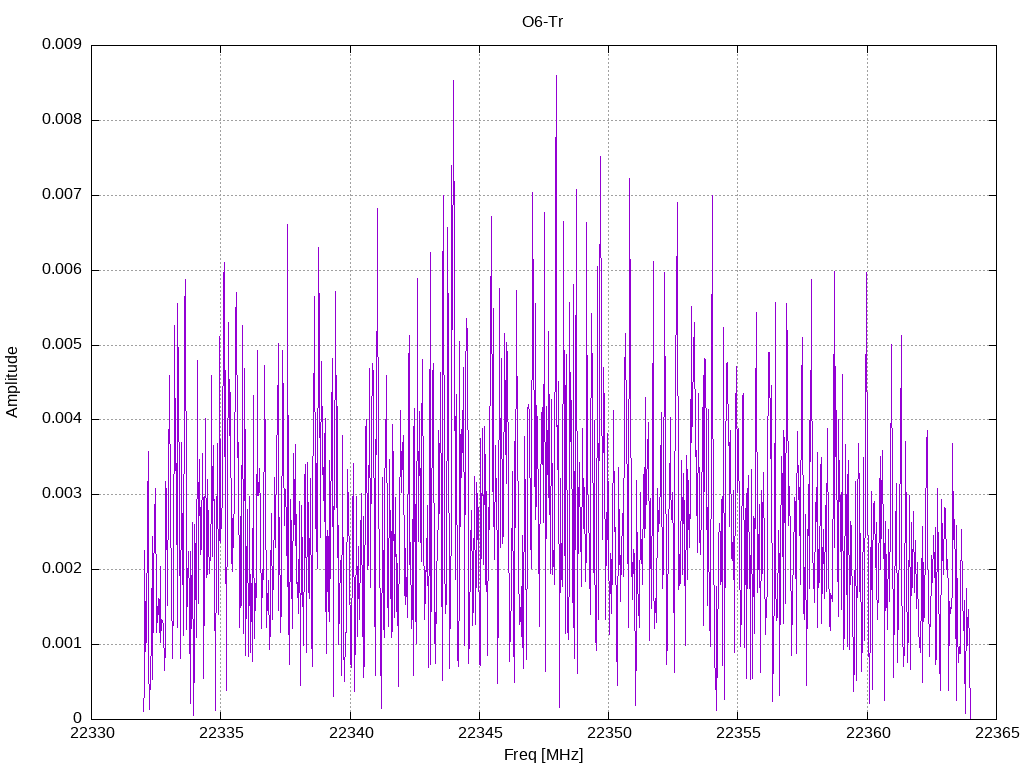1024x768 pixels.
Task: Click the tallest spectrum peak near 22348 MHz
Action: click(x=556, y=76)
